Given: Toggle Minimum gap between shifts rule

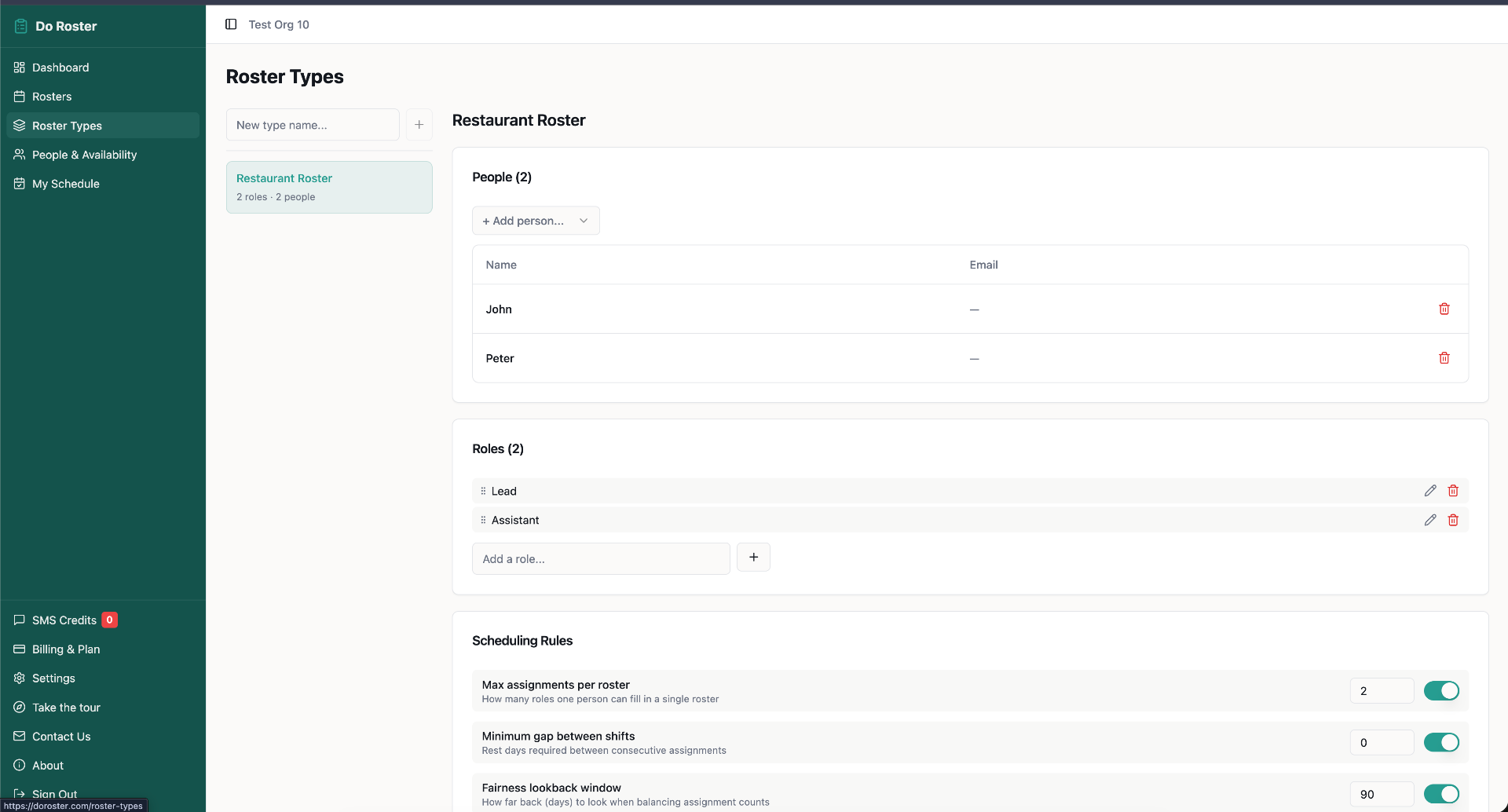Looking at the screenshot, I should pyautogui.click(x=1441, y=742).
